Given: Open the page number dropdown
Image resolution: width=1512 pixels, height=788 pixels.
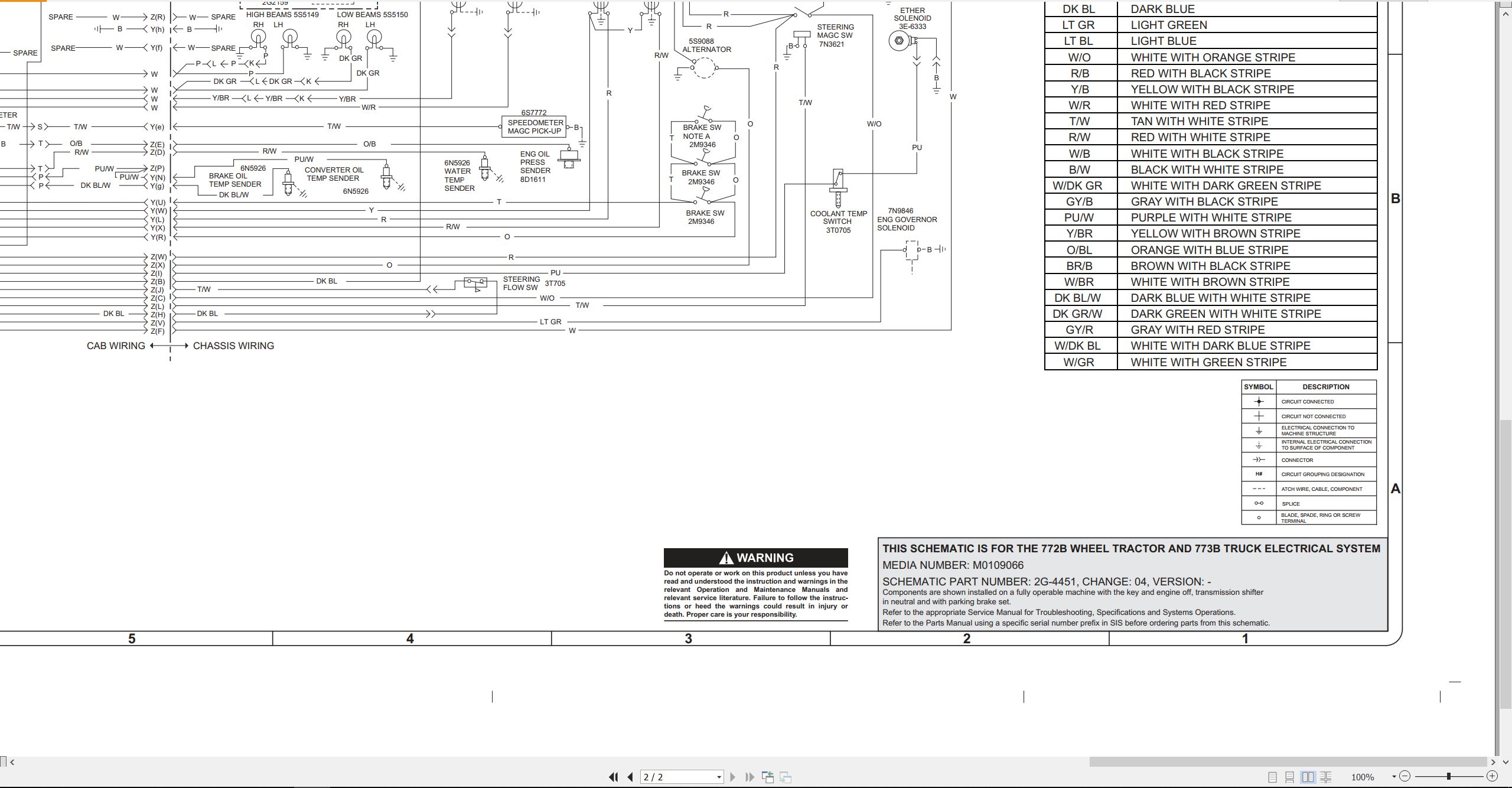Looking at the screenshot, I should (x=719, y=777).
